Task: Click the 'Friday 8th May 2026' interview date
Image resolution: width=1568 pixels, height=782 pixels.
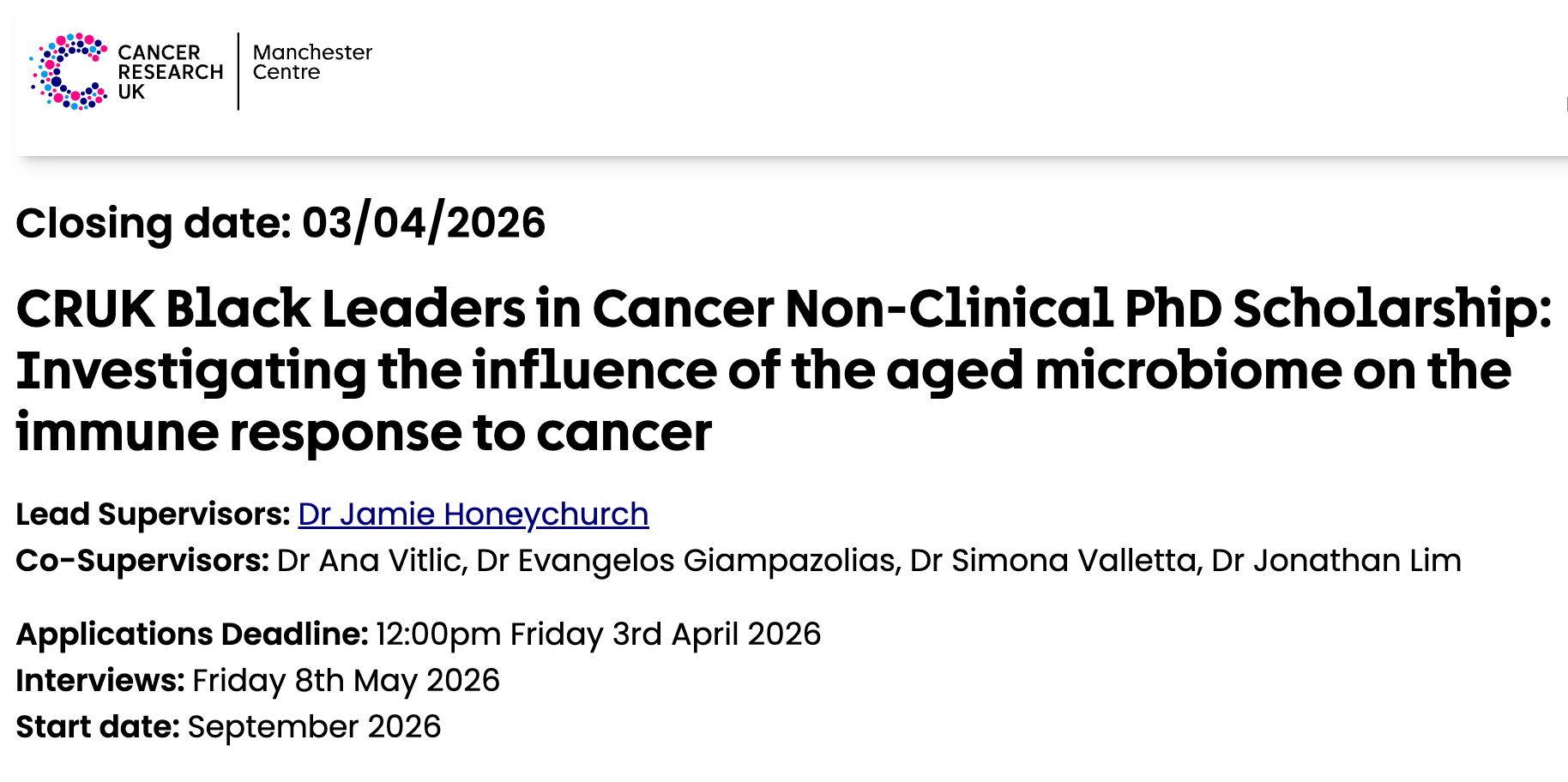Action: point(346,681)
